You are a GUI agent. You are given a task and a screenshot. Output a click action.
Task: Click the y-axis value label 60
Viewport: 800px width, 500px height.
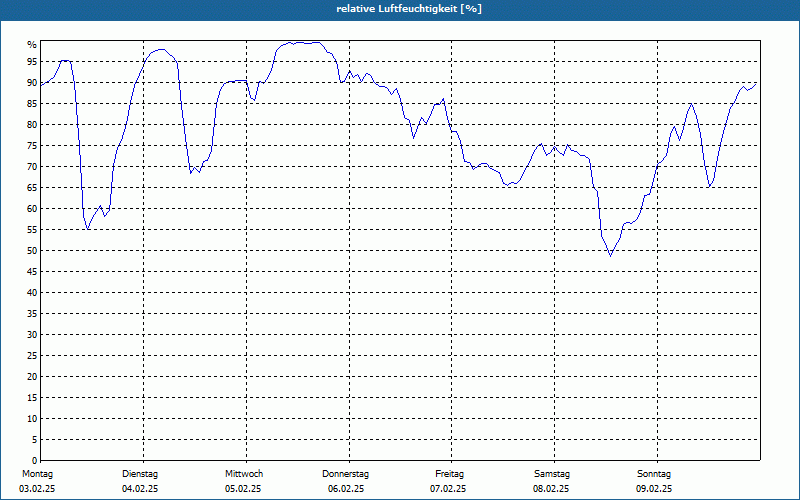click(x=32, y=209)
